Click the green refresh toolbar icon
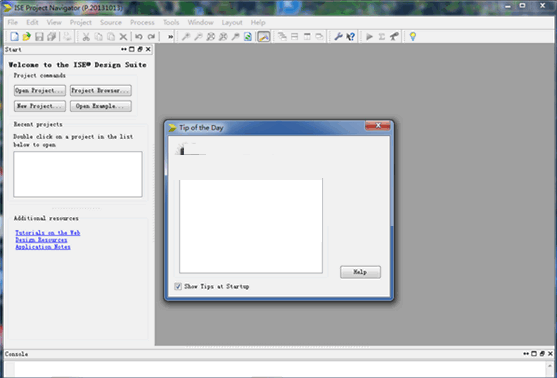 pyautogui.click(x=248, y=36)
